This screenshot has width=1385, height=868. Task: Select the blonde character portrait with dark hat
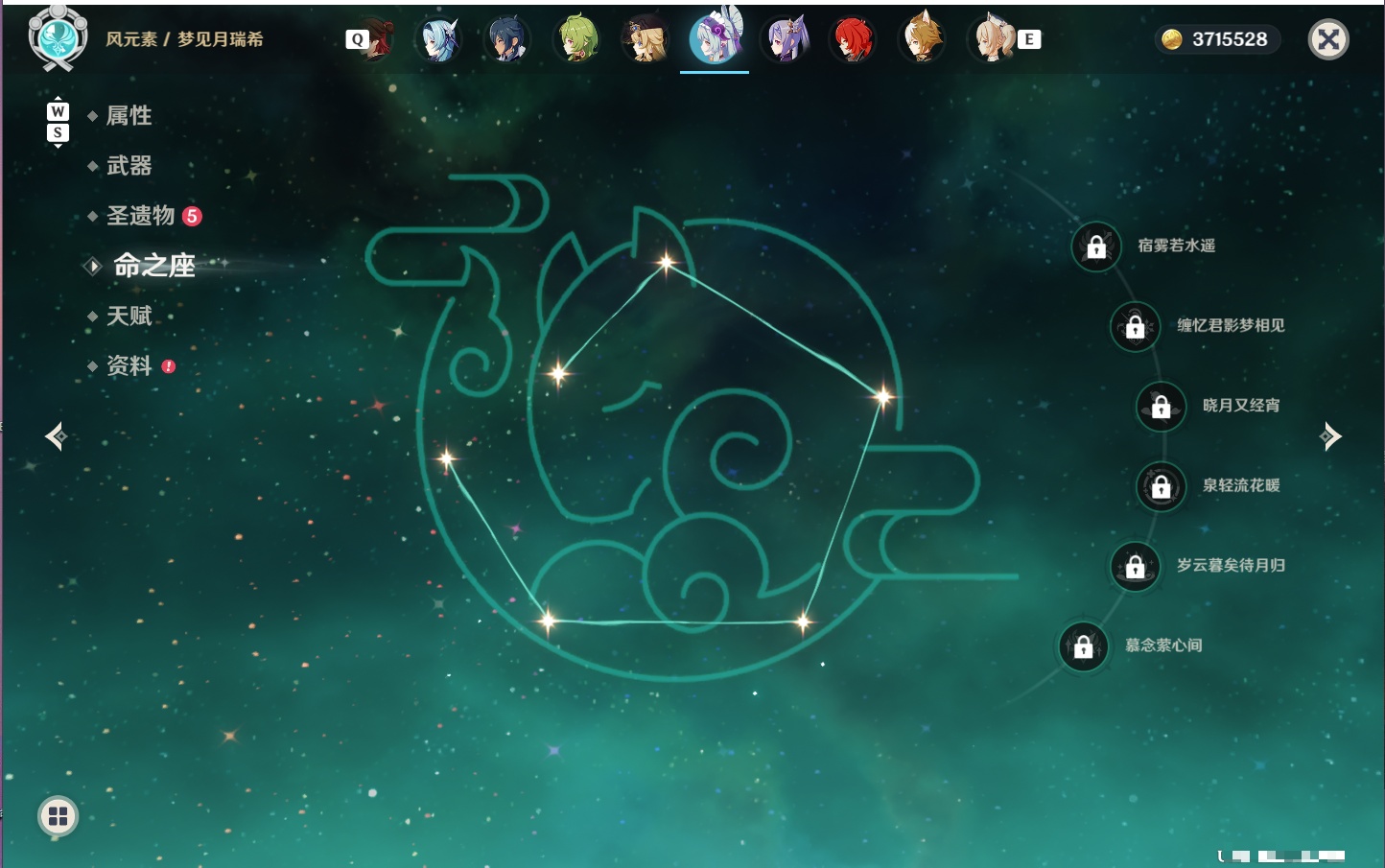coord(646,39)
